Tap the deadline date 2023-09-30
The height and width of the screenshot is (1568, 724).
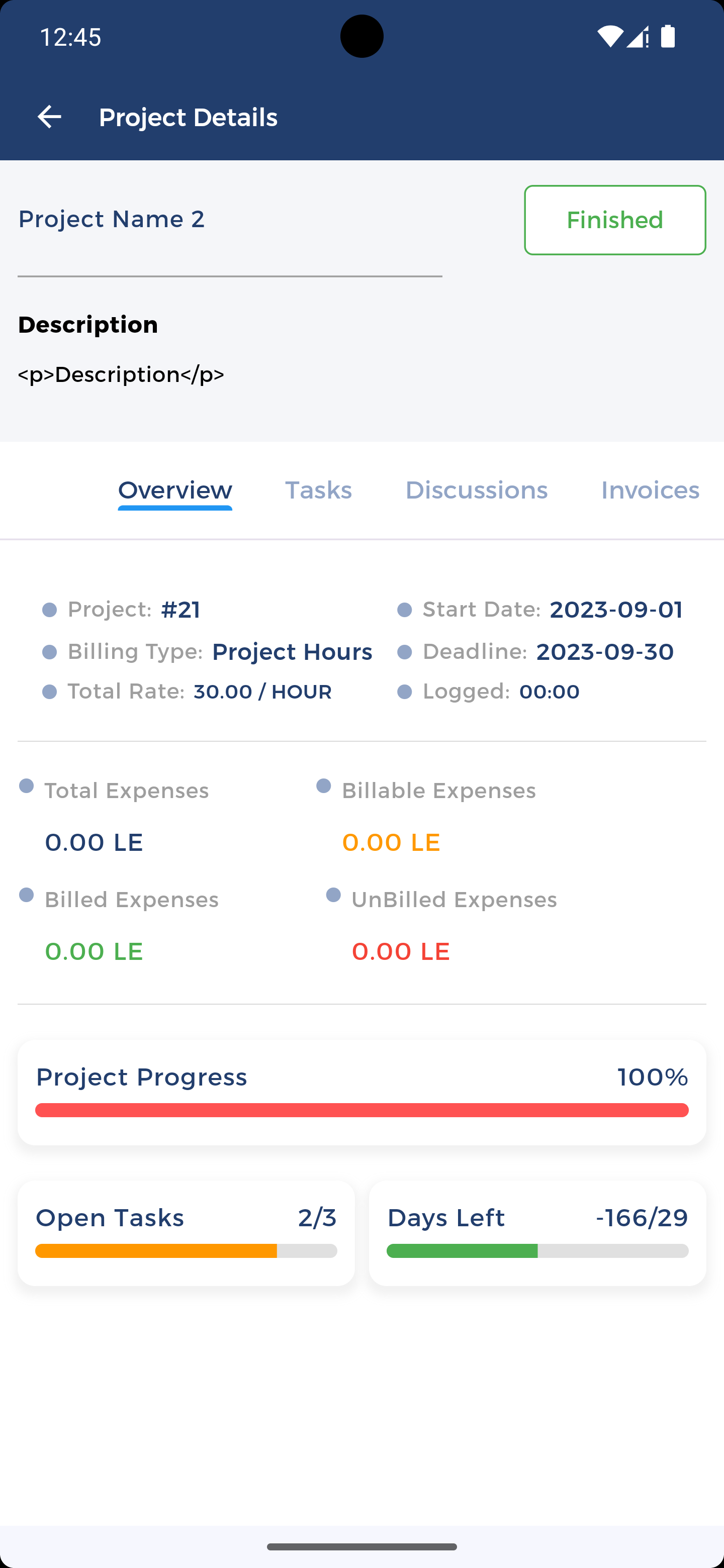click(x=605, y=652)
